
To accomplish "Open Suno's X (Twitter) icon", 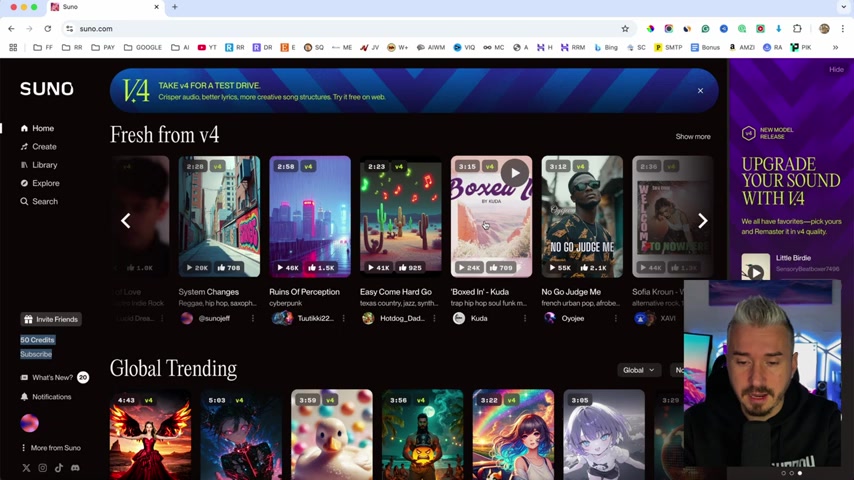I will [x=26, y=468].
